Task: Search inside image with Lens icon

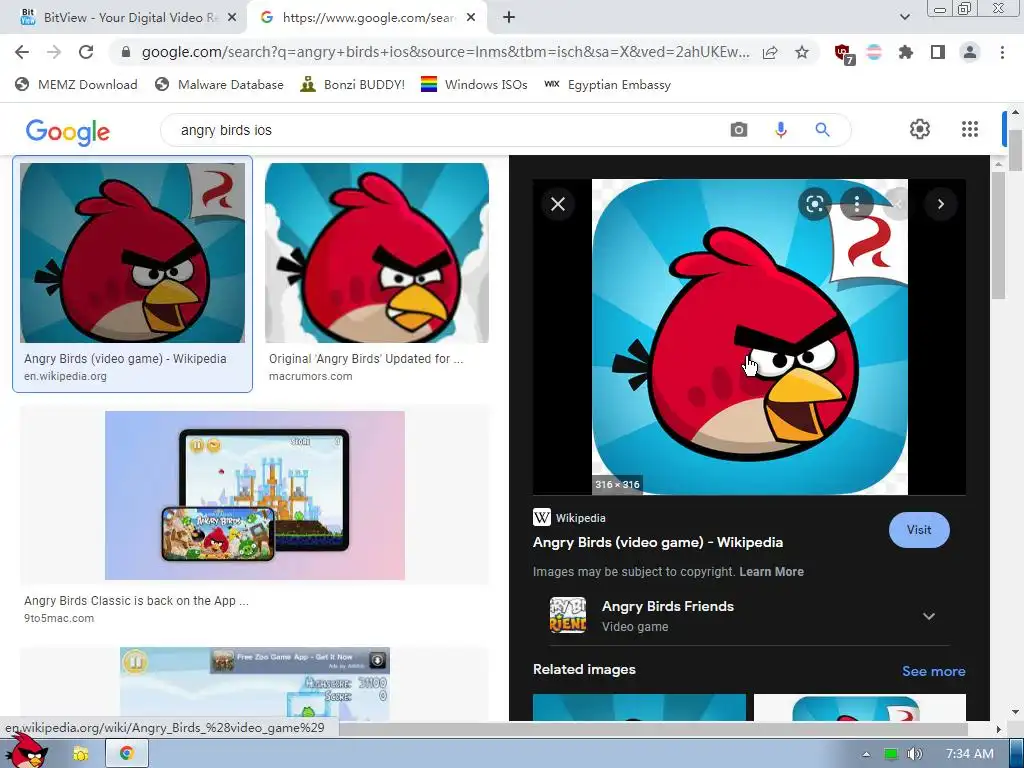Action: (814, 204)
